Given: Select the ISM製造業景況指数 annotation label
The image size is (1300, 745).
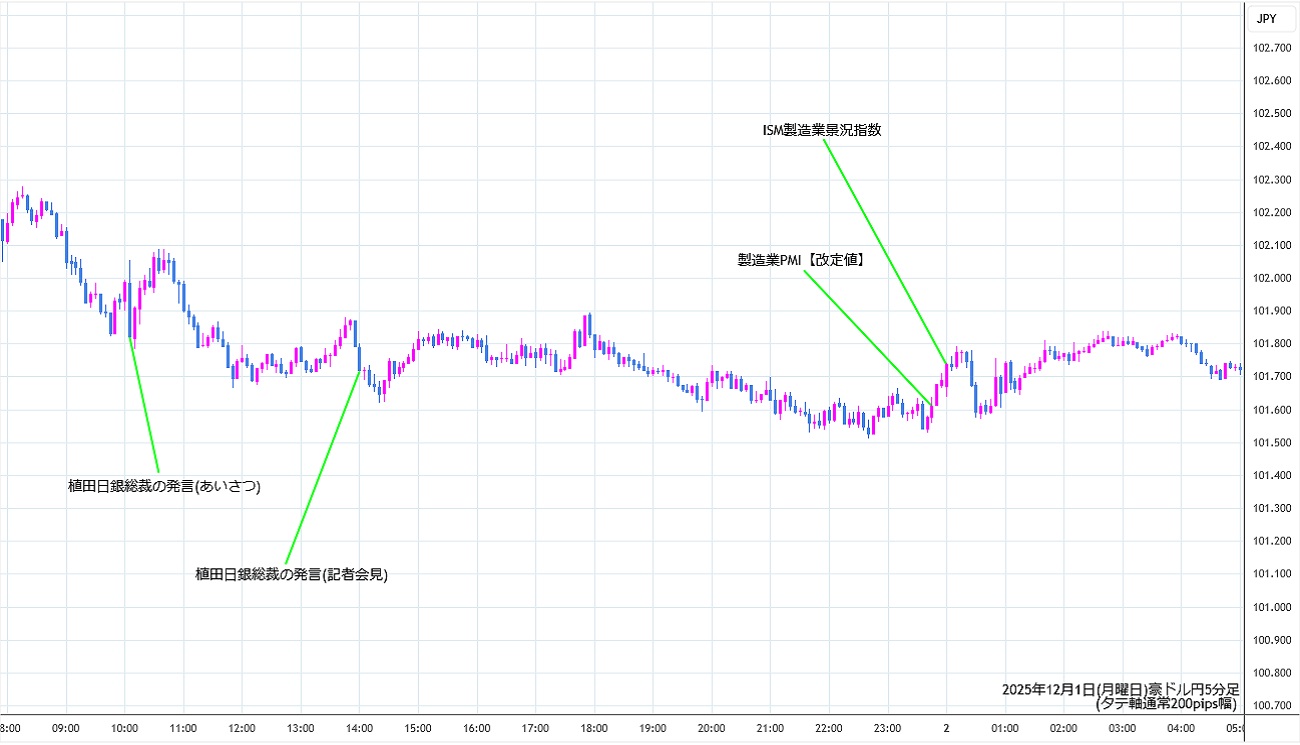Looking at the screenshot, I should tap(821, 130).
